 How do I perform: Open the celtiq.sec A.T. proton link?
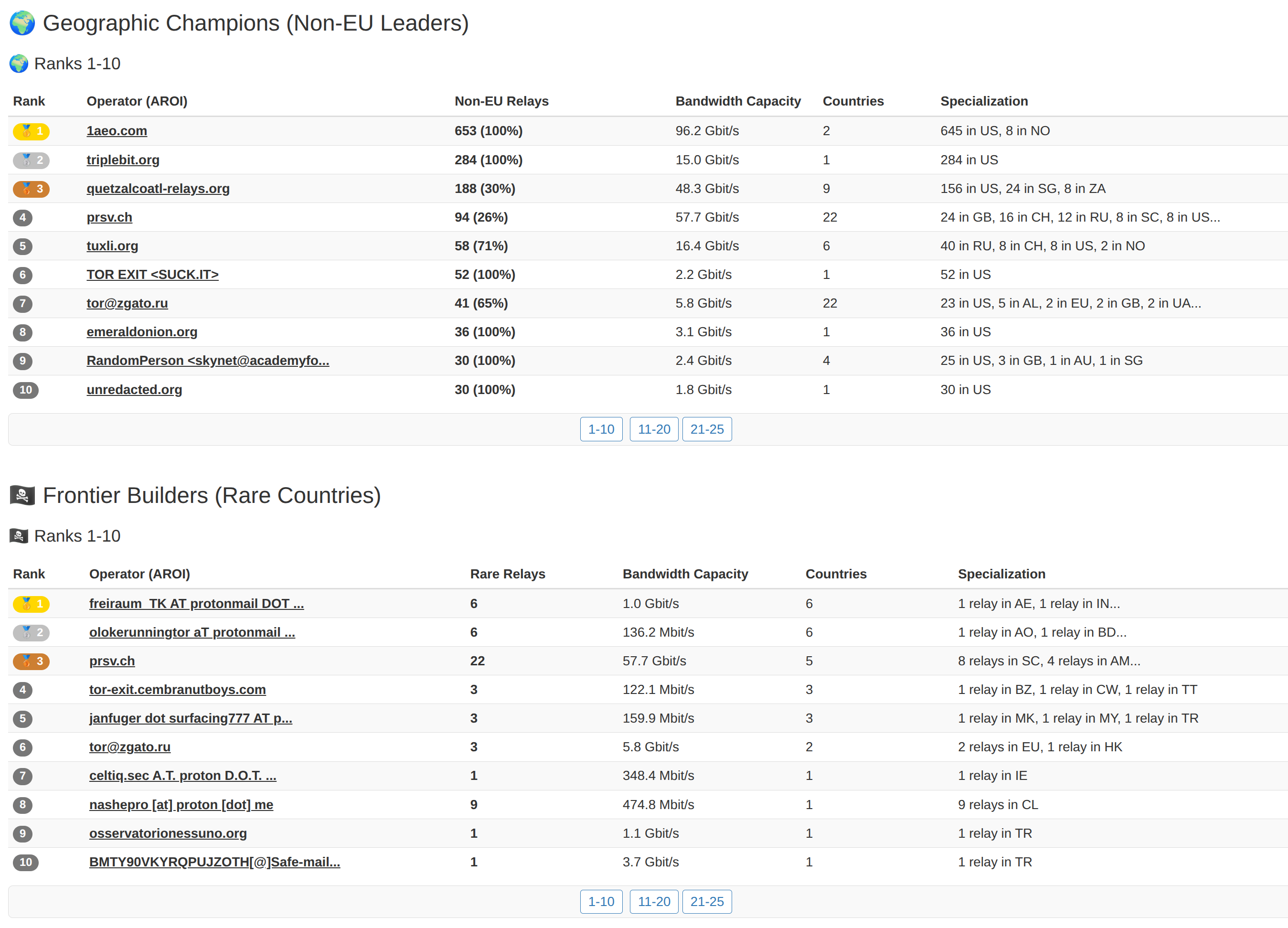click(183, 776)
